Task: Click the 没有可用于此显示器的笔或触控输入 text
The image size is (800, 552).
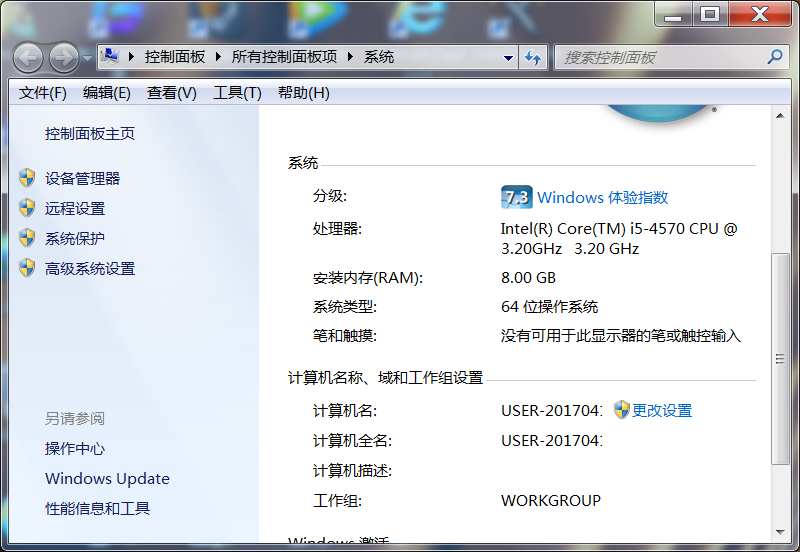Action: 620,336
